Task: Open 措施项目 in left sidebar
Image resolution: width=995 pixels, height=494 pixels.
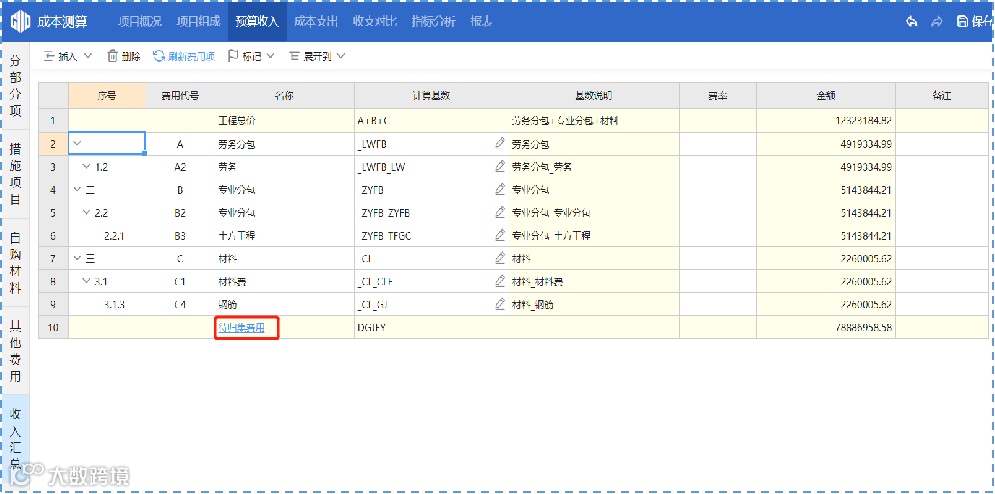Action: pos(16,173)
